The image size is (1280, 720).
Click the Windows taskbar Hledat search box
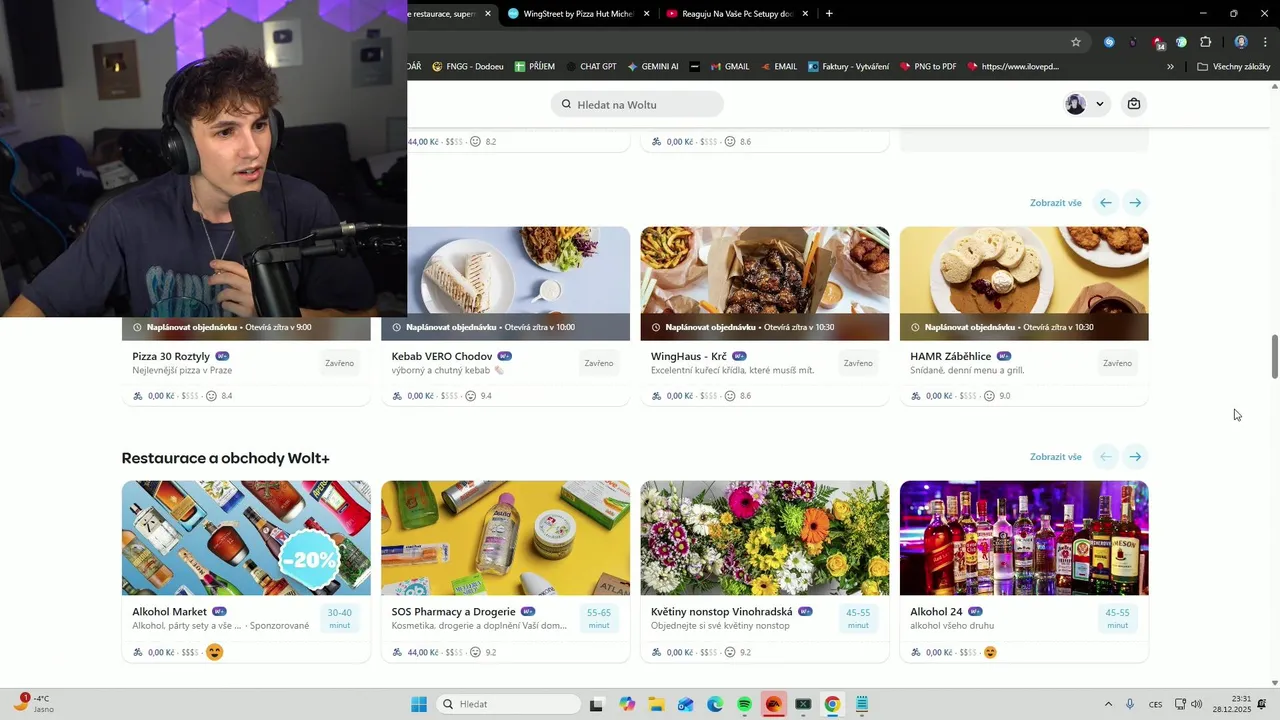pyautogui.click(x=509, y=704)
